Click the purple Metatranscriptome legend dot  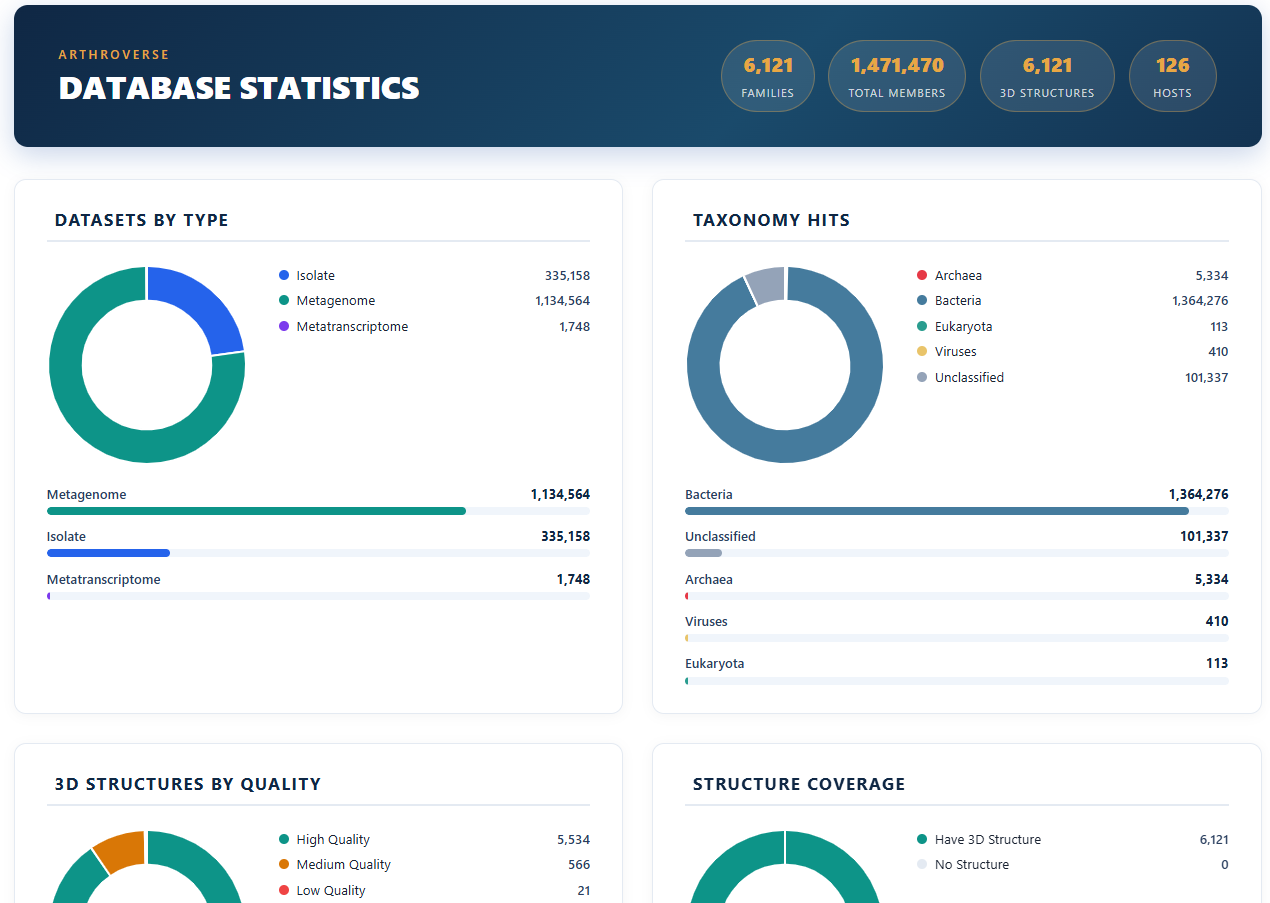(x=284, y=326)
